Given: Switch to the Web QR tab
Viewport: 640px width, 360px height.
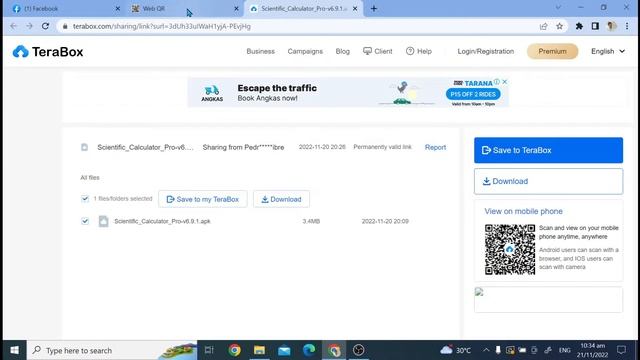Looking at the screenshot, I should [x=184, y=9].
